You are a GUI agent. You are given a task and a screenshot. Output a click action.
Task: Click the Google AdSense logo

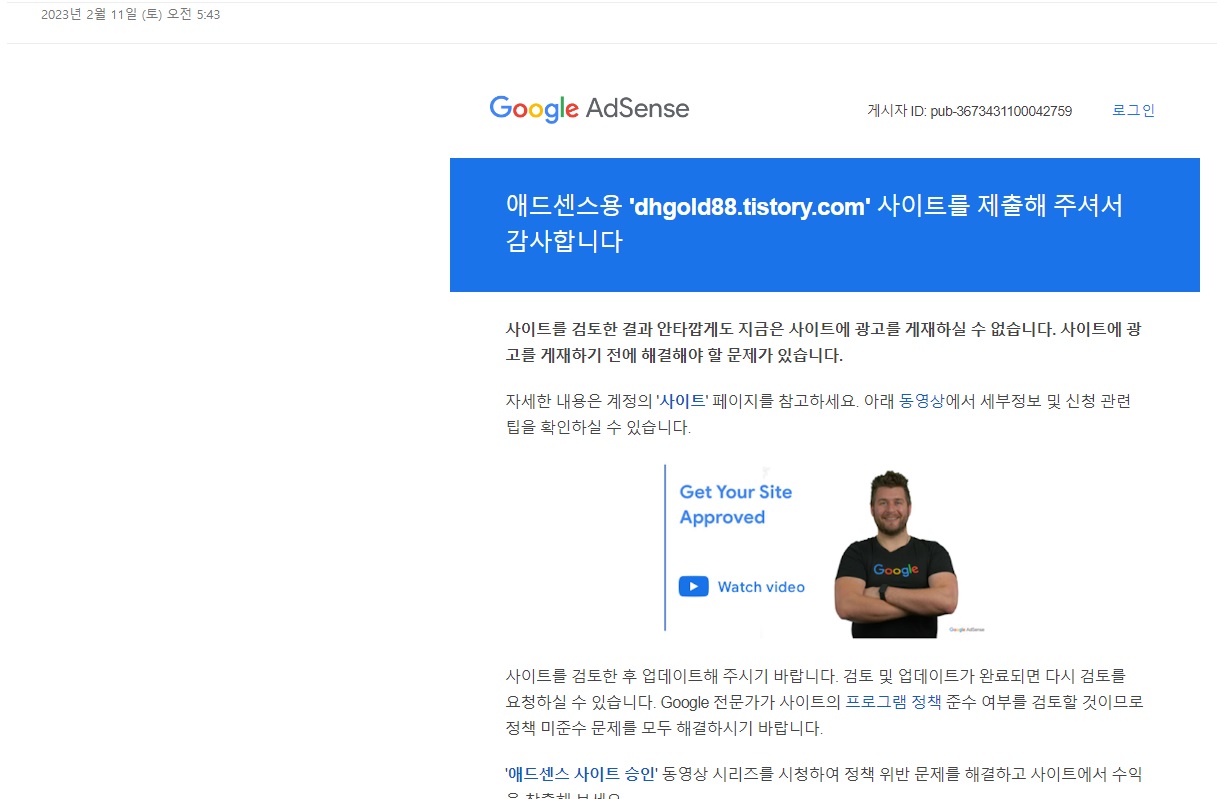point(589,109)
